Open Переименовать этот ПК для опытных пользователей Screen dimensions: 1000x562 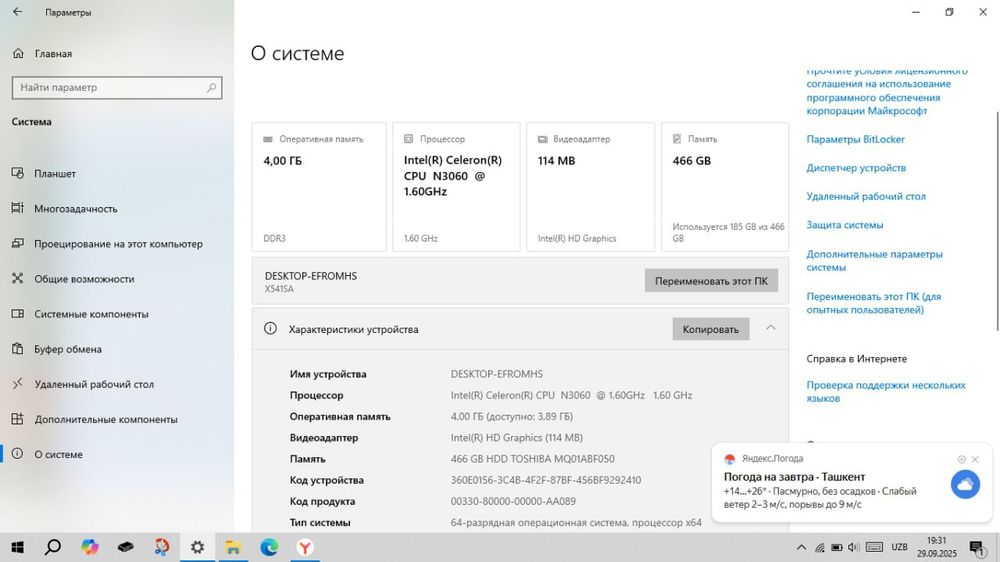click(x=874, y=303)
